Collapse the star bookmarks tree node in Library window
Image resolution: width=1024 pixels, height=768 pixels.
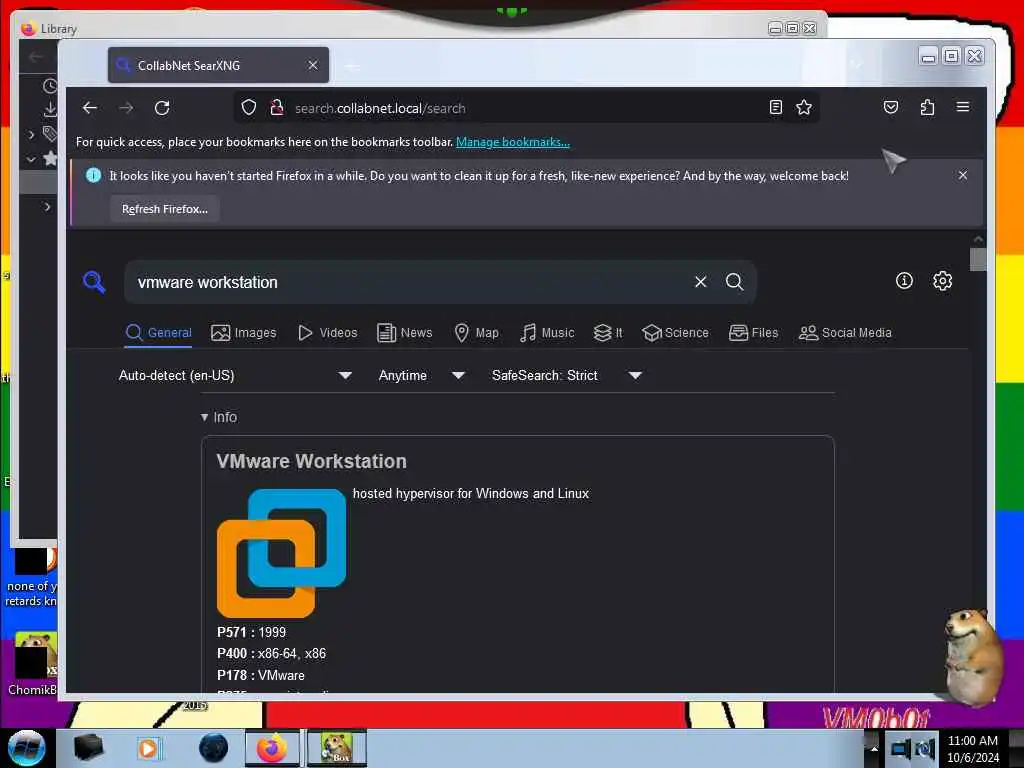pyautogui.click(x=31, y=159)
